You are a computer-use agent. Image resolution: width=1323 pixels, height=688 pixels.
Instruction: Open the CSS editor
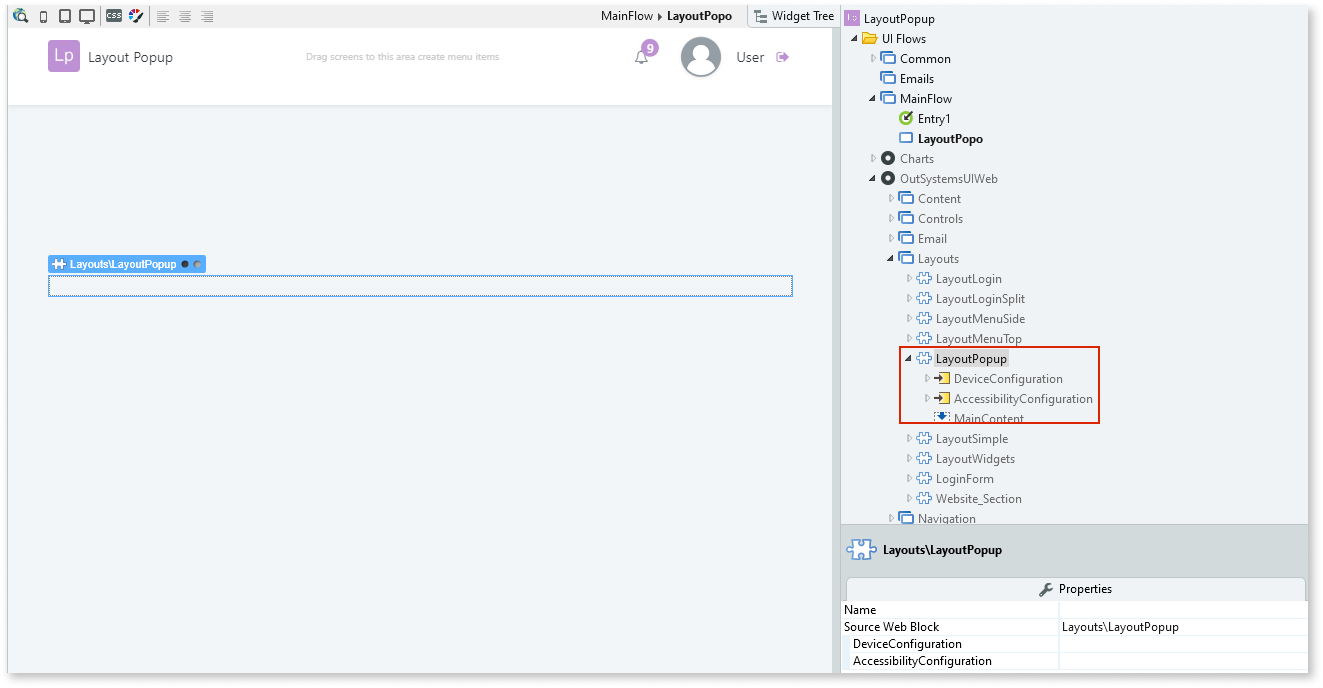(x=114, y=16)
